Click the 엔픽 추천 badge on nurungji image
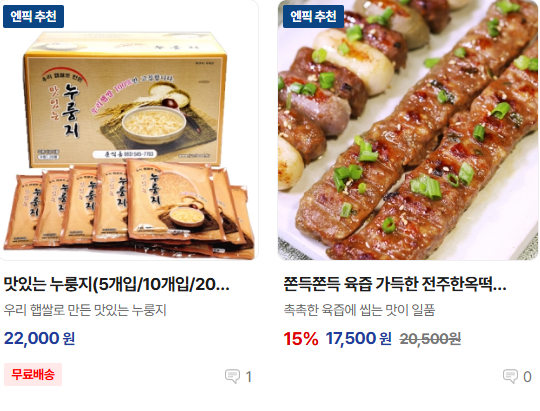Image resolution: width=540 pixels, height=411 pixels. [x=33, y=16]
